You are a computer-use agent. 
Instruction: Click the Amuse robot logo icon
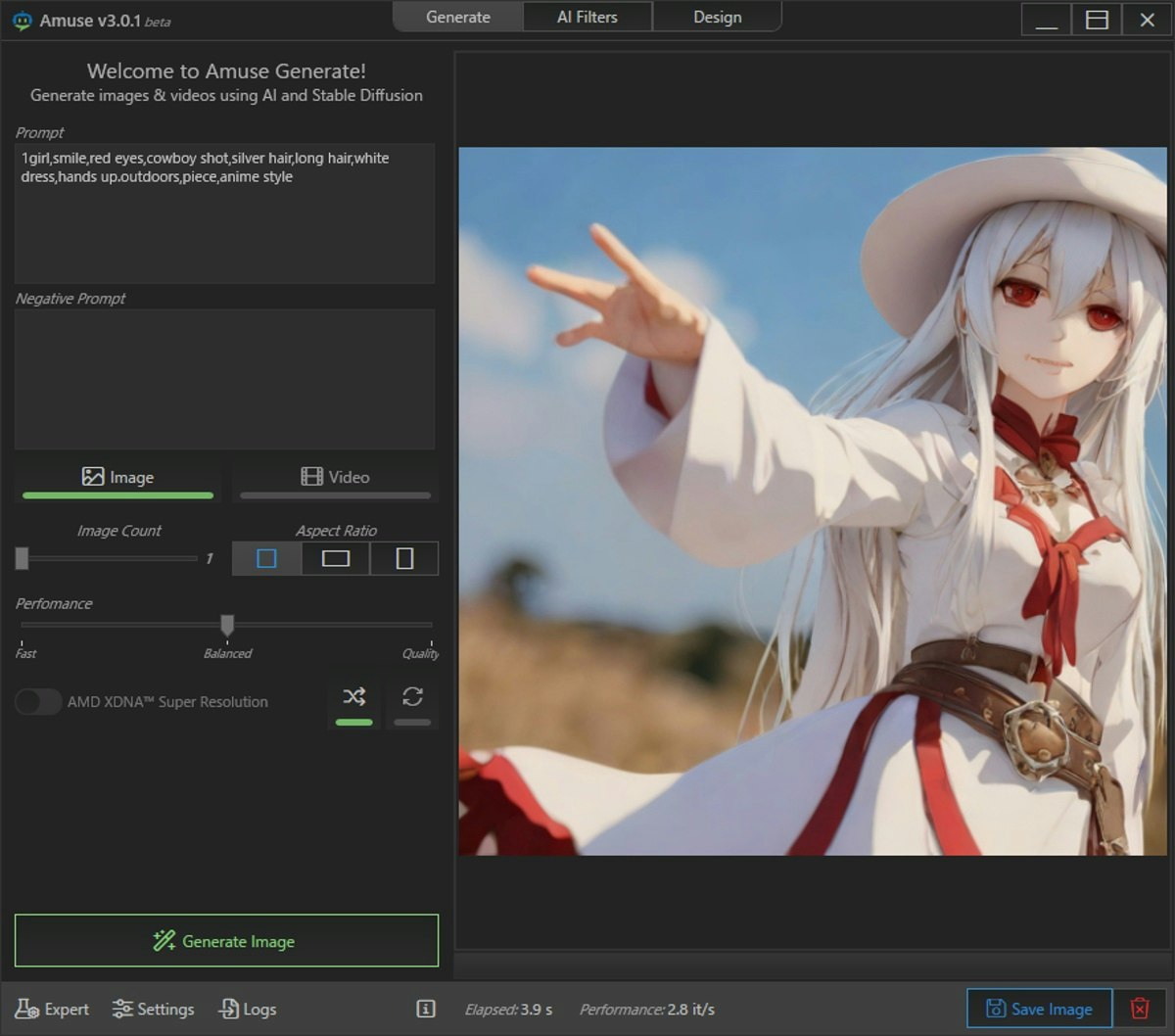pos(22,21)
